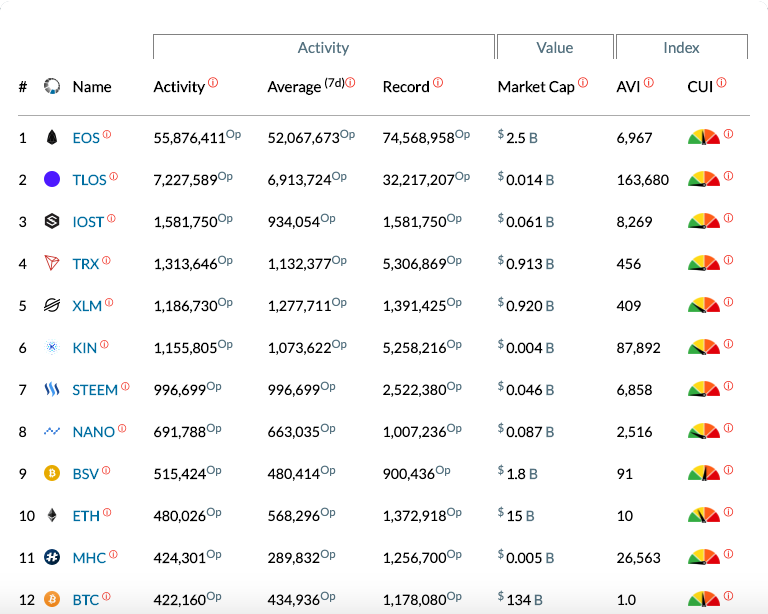Click CUI gauge in BSV row
Screen dimensions: 768x614
(x=704, y=473)
